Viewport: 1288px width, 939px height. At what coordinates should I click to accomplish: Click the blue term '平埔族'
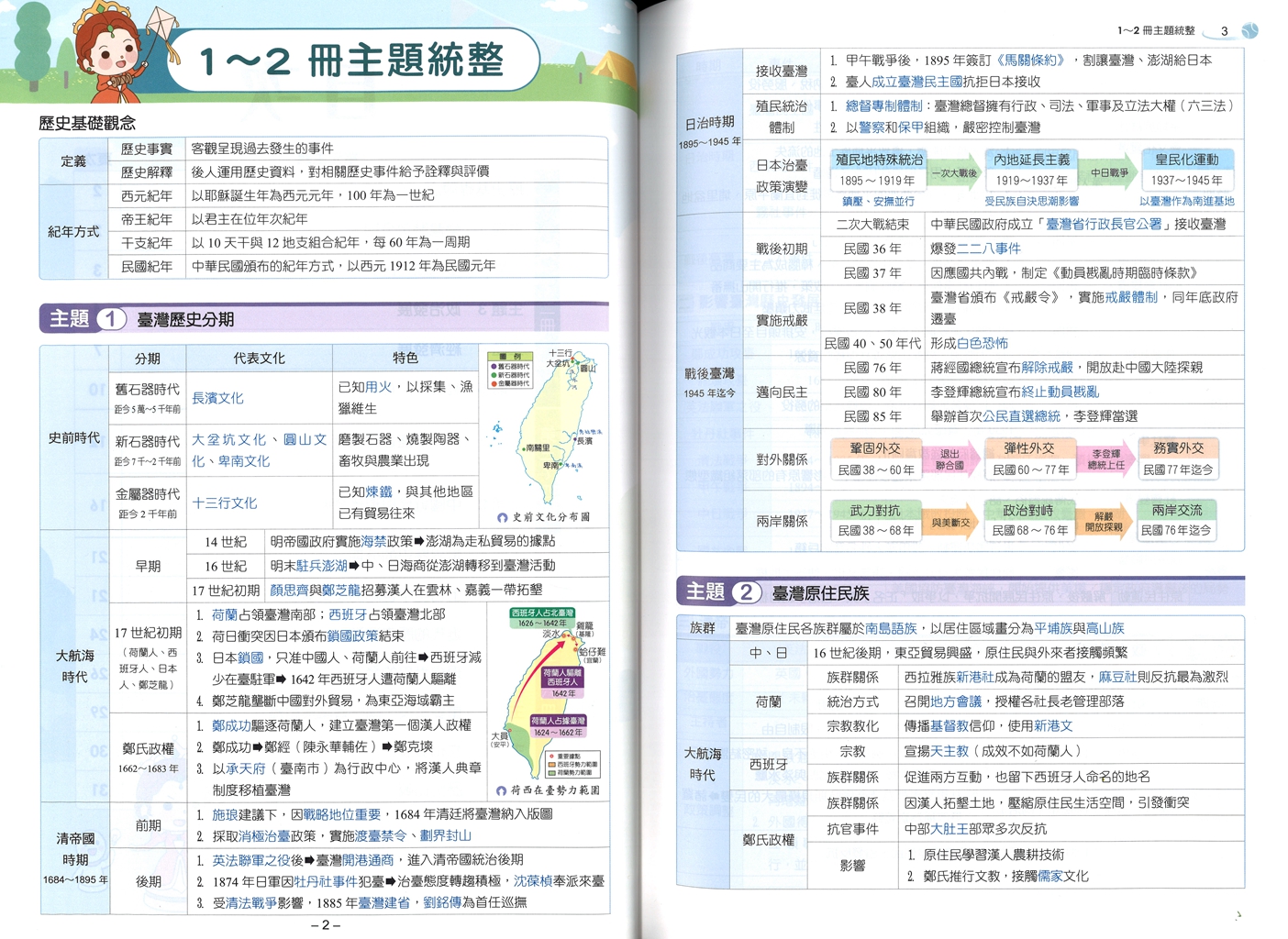point(1053,628)
